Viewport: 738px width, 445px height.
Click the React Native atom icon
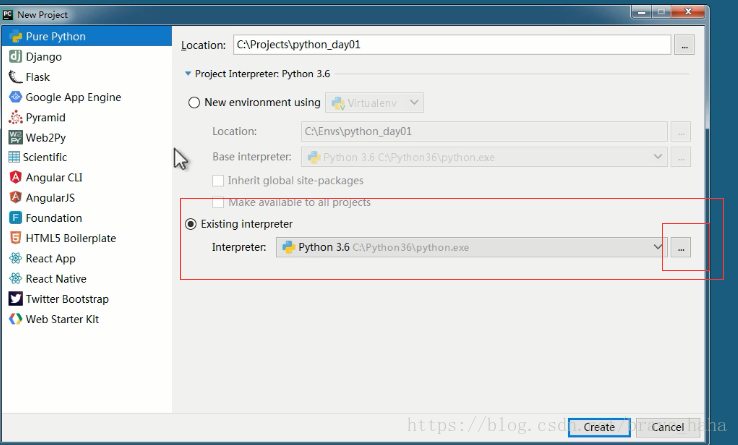pos(16,278)
